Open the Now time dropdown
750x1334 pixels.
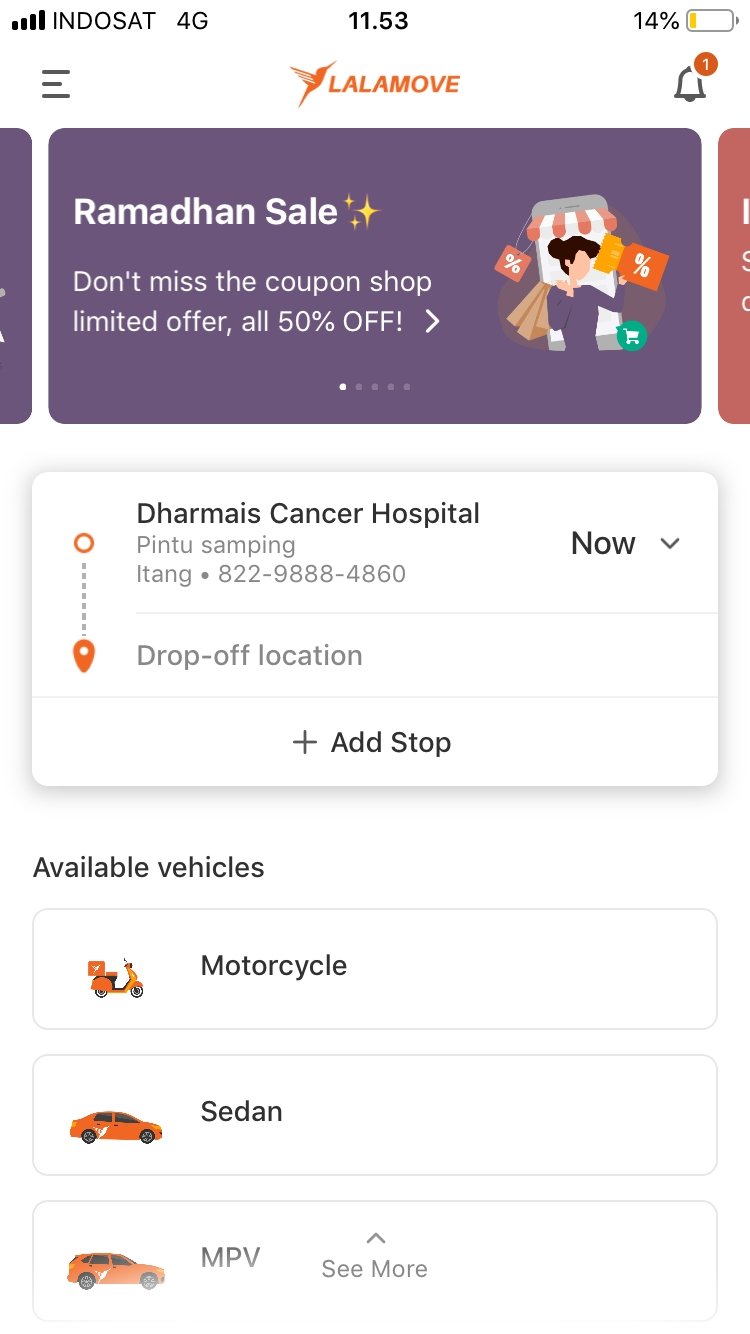tap(625, 543)
